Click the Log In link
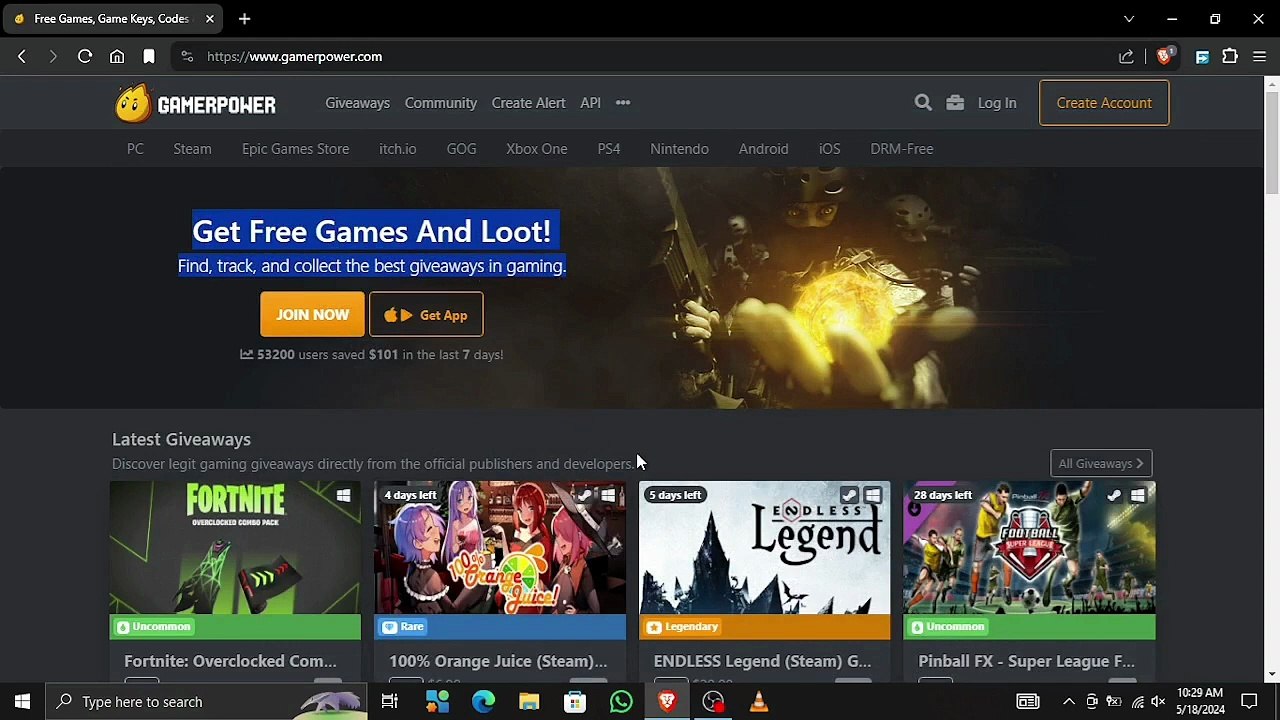 [997, 103]
